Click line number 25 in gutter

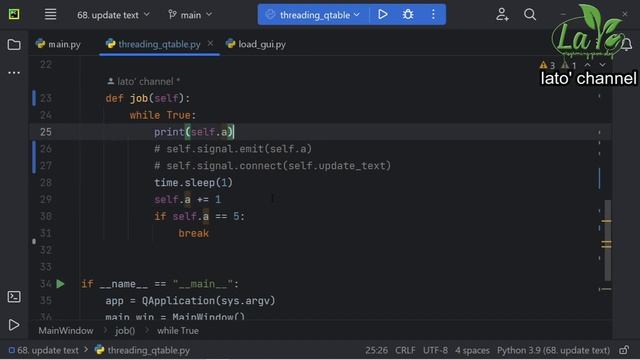point(46,132)
